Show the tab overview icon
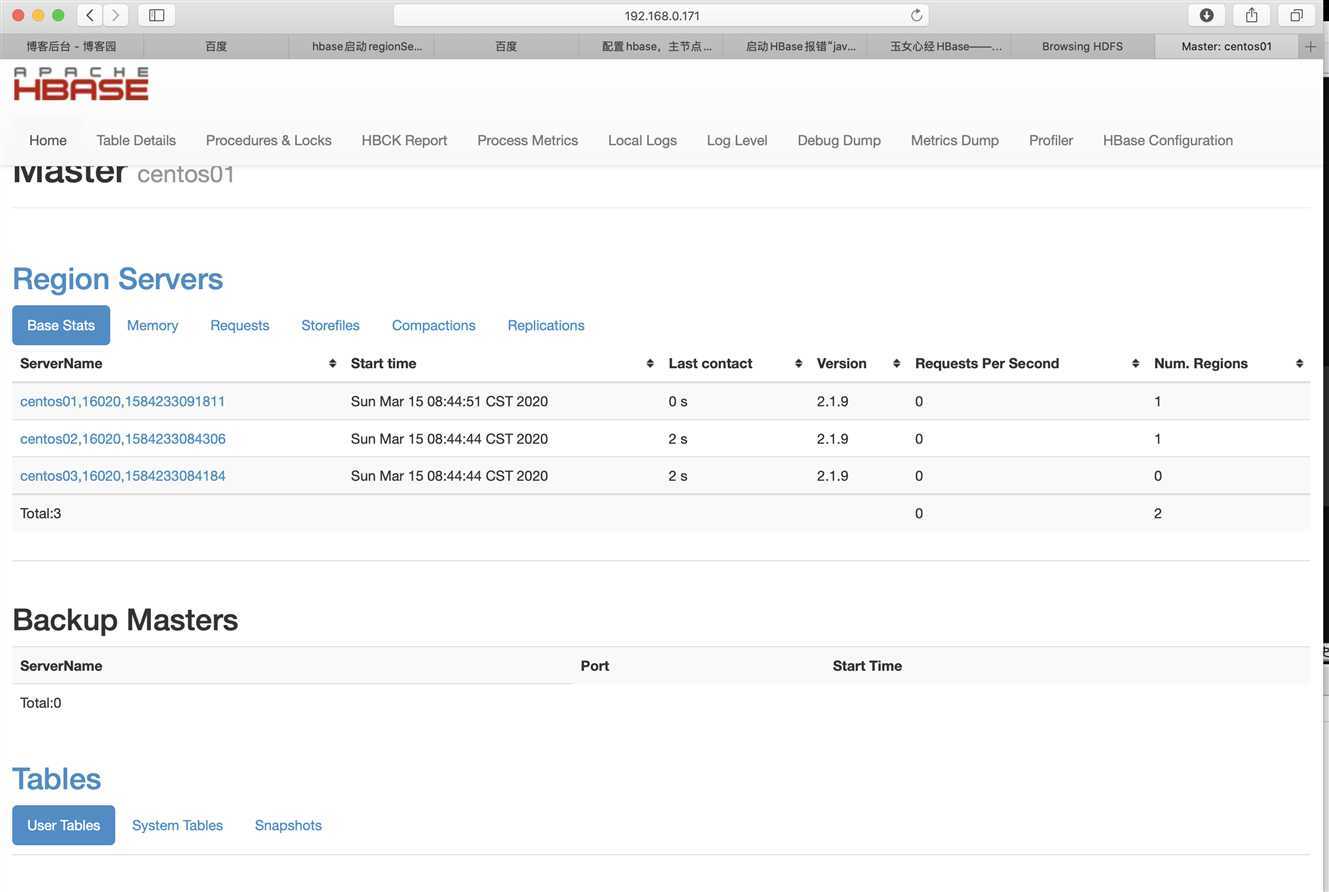Screen dimensions: 1329x892 click(1296, 15)
